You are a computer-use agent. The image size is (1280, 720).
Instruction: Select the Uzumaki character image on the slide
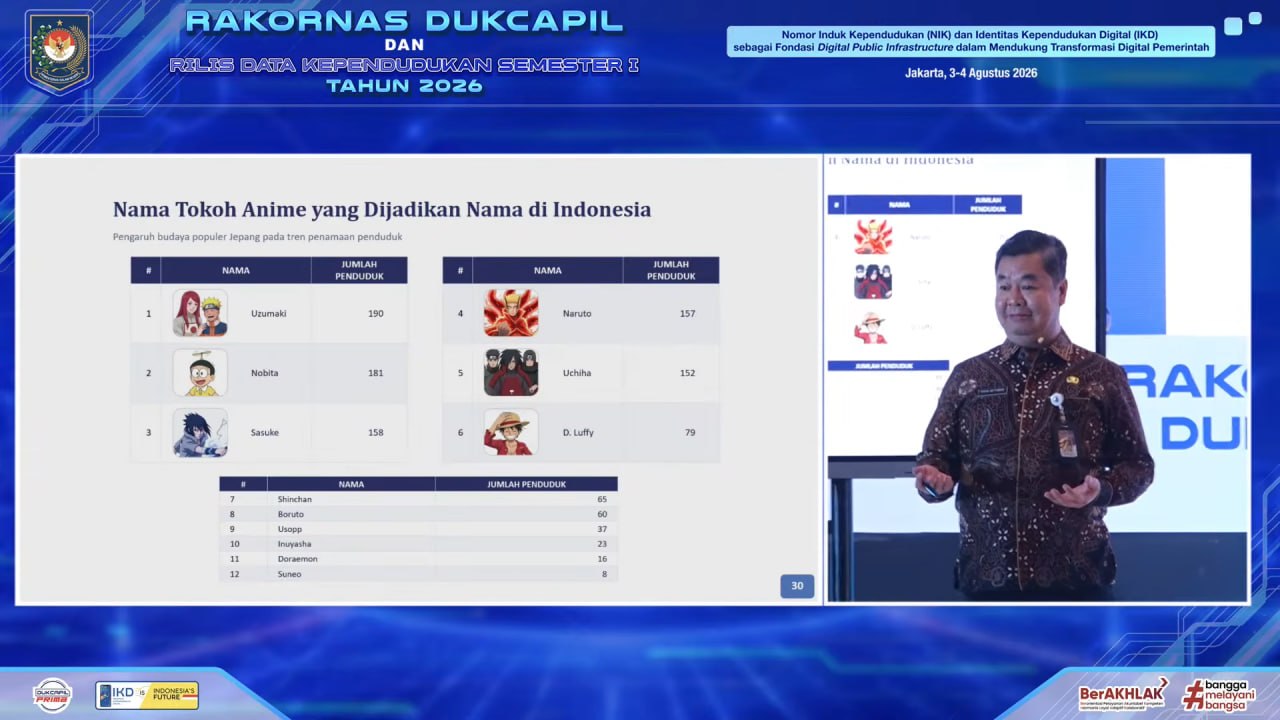point(200,313)
